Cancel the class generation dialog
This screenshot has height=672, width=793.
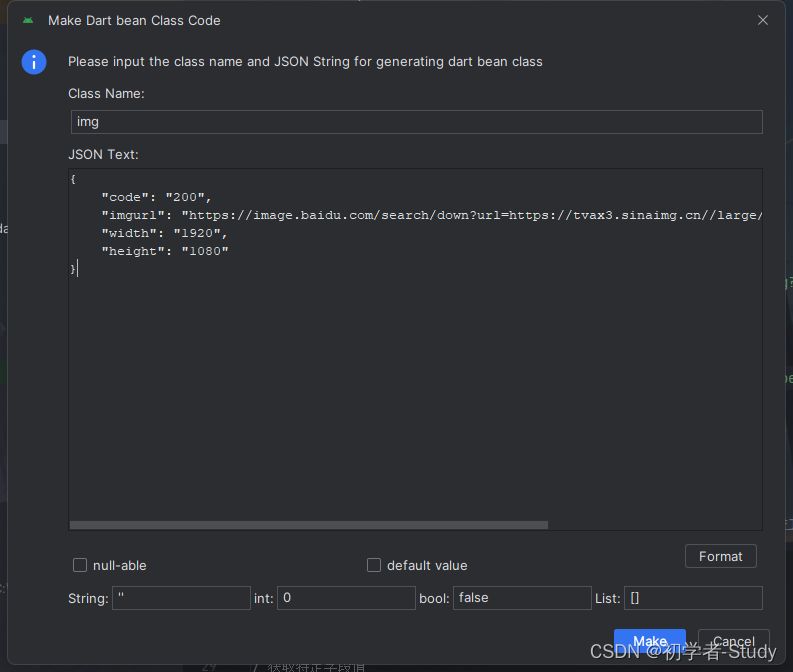coord(733,641)
